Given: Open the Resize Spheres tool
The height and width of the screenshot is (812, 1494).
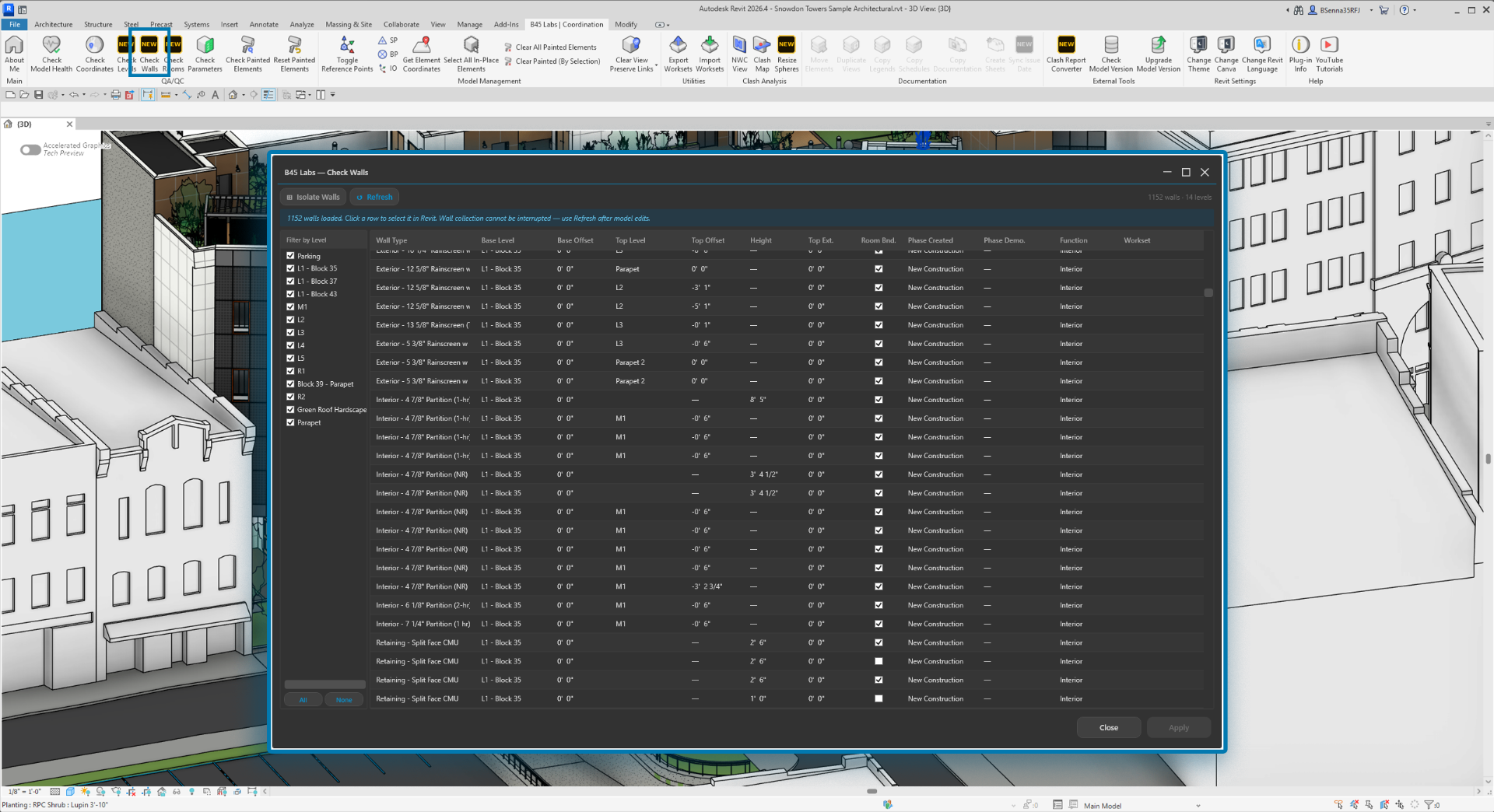Looking at the screenshot, I should [x=787, y=54].
